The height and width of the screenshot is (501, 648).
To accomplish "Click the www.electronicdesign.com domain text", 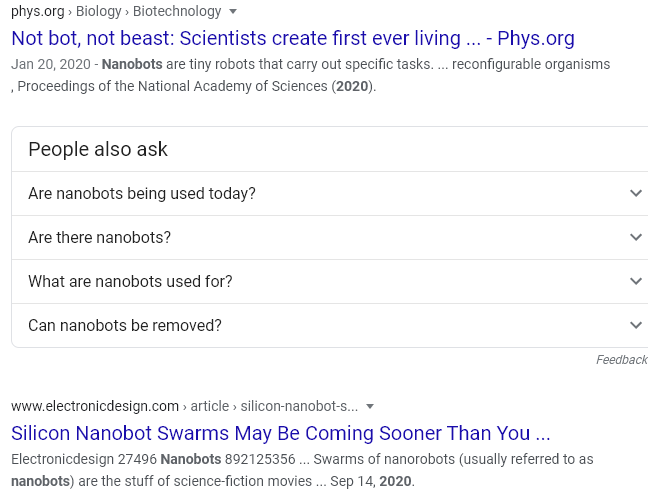I will coord(95,406).
